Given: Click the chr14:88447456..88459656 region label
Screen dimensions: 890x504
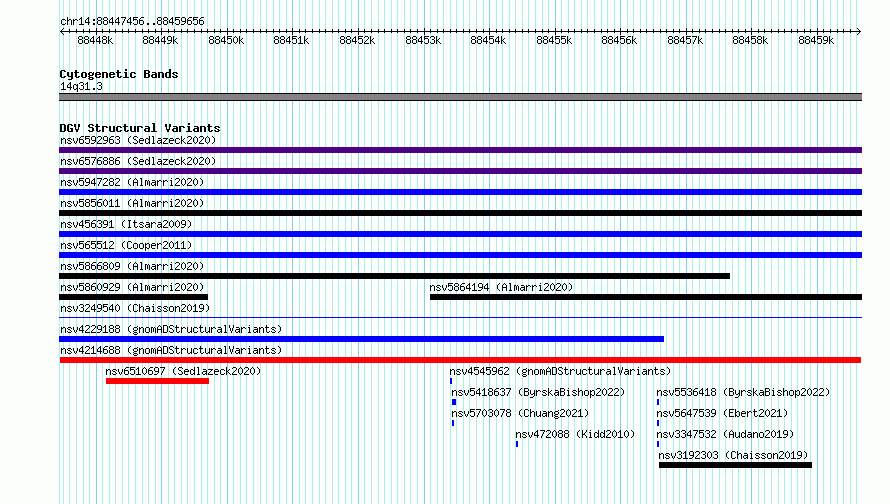Looking at the screenshot, I should coord(132,21).
